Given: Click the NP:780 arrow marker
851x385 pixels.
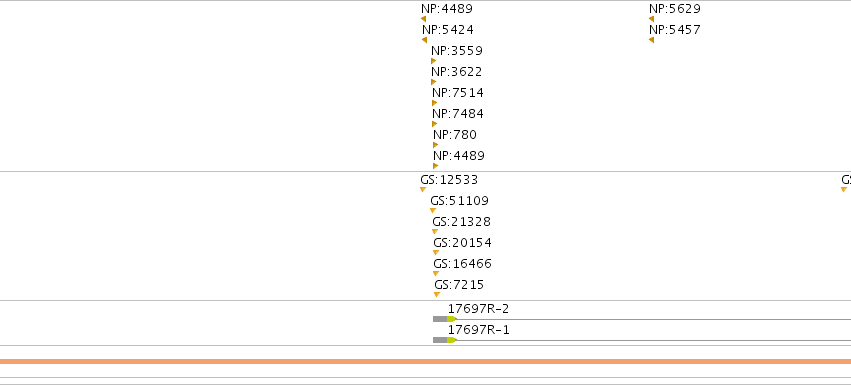Looking at the screenshot, I should click(x=435, y=145).
